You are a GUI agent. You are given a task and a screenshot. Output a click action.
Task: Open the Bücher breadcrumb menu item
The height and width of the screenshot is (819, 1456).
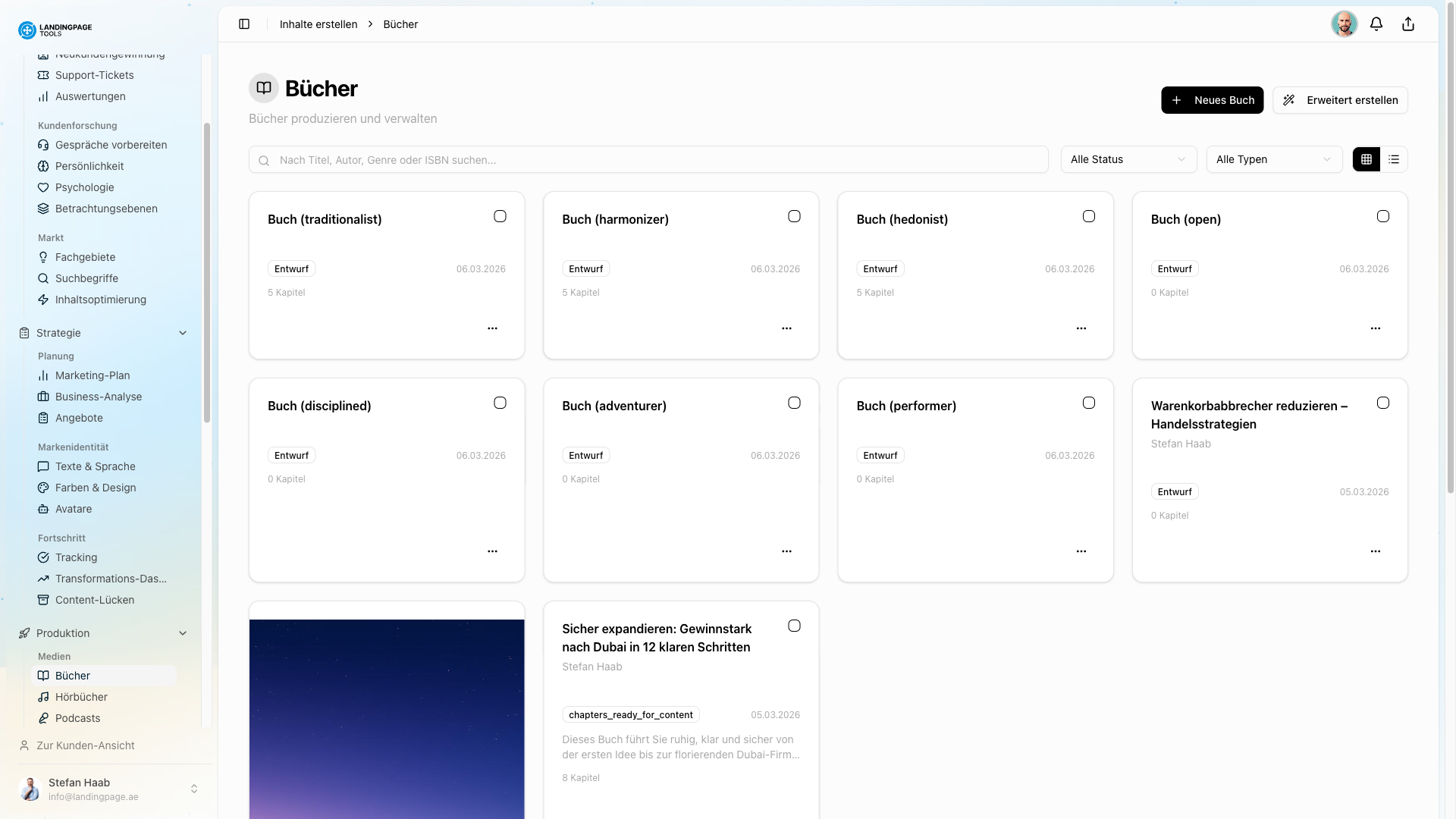pyautogui.click(x=400, y=24)
